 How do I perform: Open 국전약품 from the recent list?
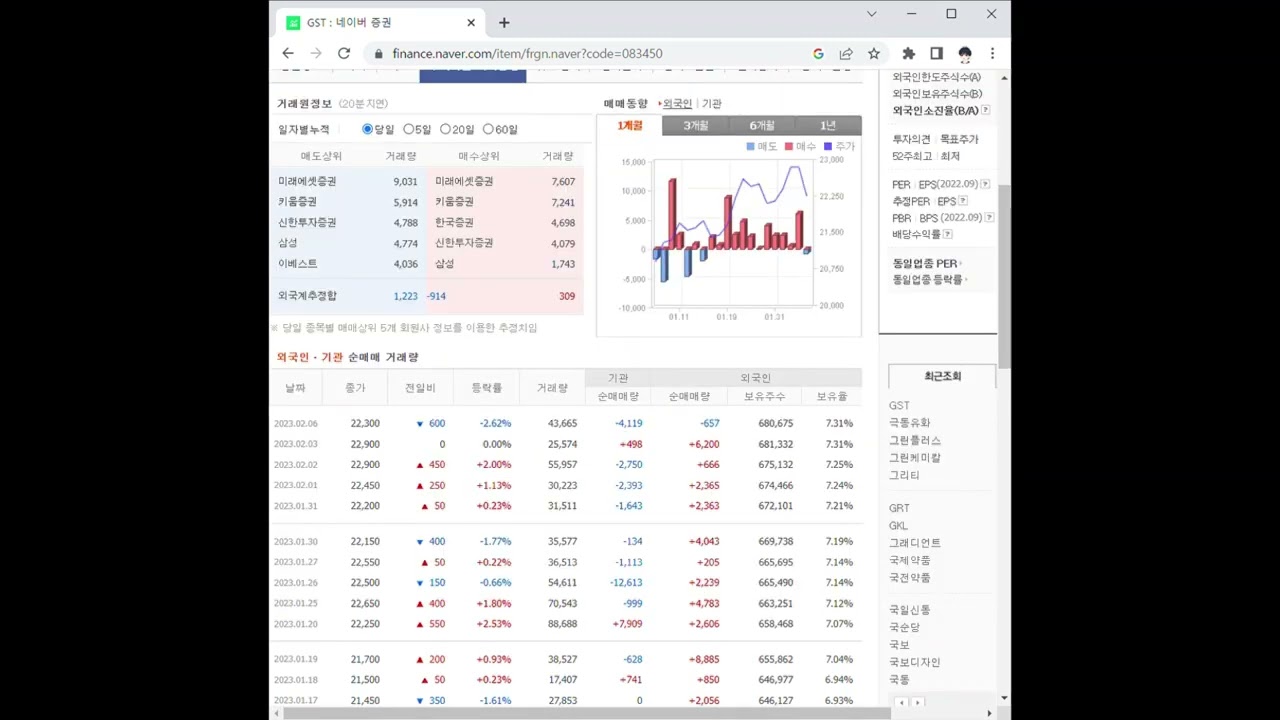(x=909, y=577)
